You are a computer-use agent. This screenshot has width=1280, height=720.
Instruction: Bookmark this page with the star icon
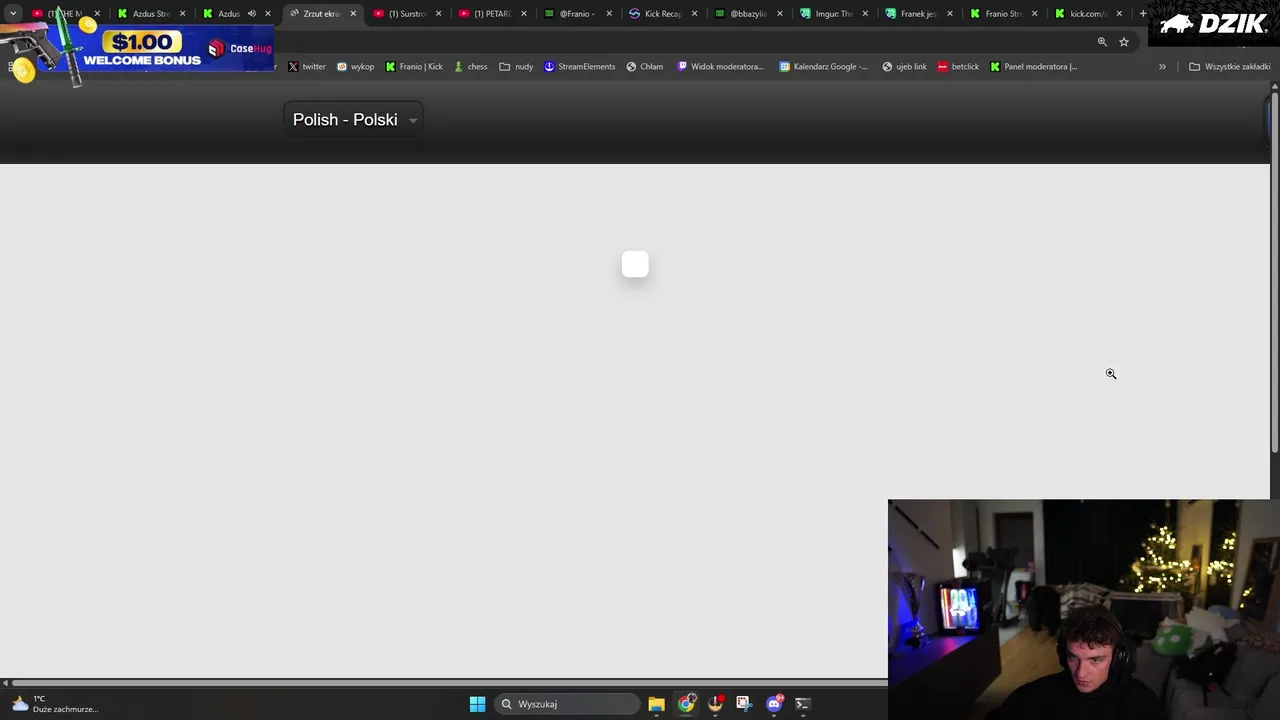[x=1124, y=42]
